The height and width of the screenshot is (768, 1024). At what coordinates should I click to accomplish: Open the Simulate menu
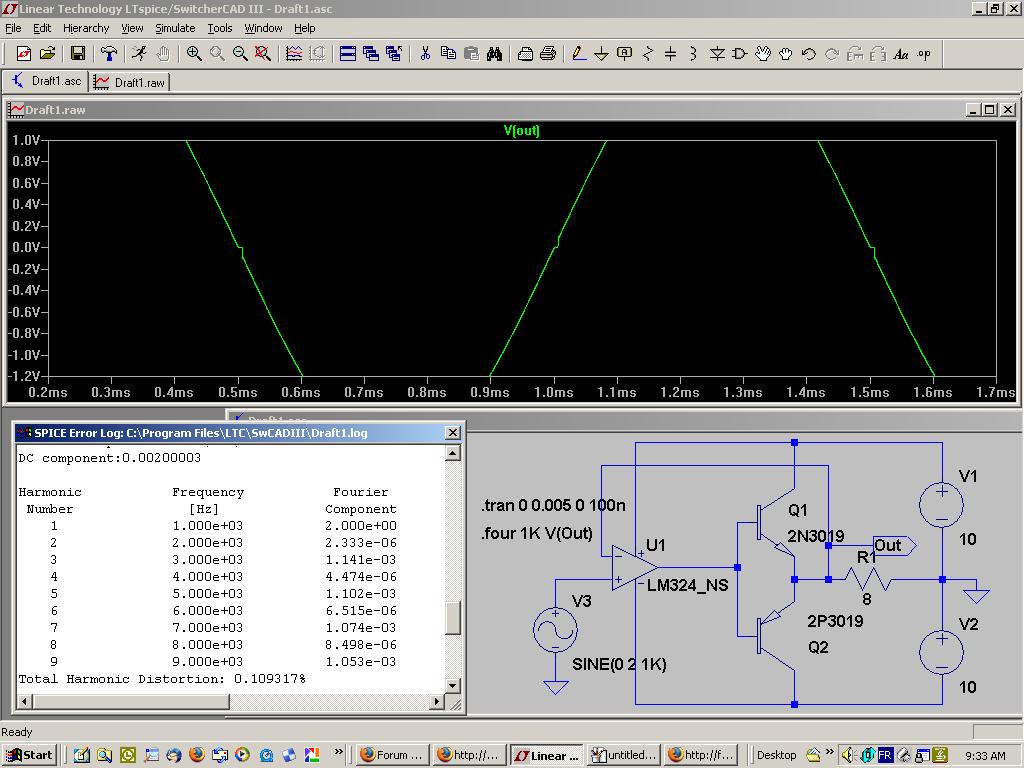point(175,28)
